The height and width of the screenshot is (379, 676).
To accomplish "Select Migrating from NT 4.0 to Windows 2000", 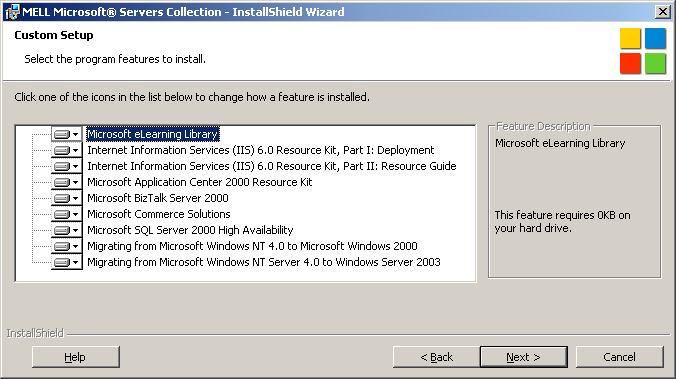I will [252, 246].
